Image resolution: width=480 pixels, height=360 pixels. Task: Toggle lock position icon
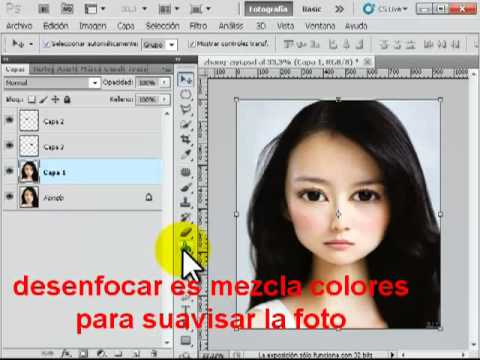click(x=55, y=99)
